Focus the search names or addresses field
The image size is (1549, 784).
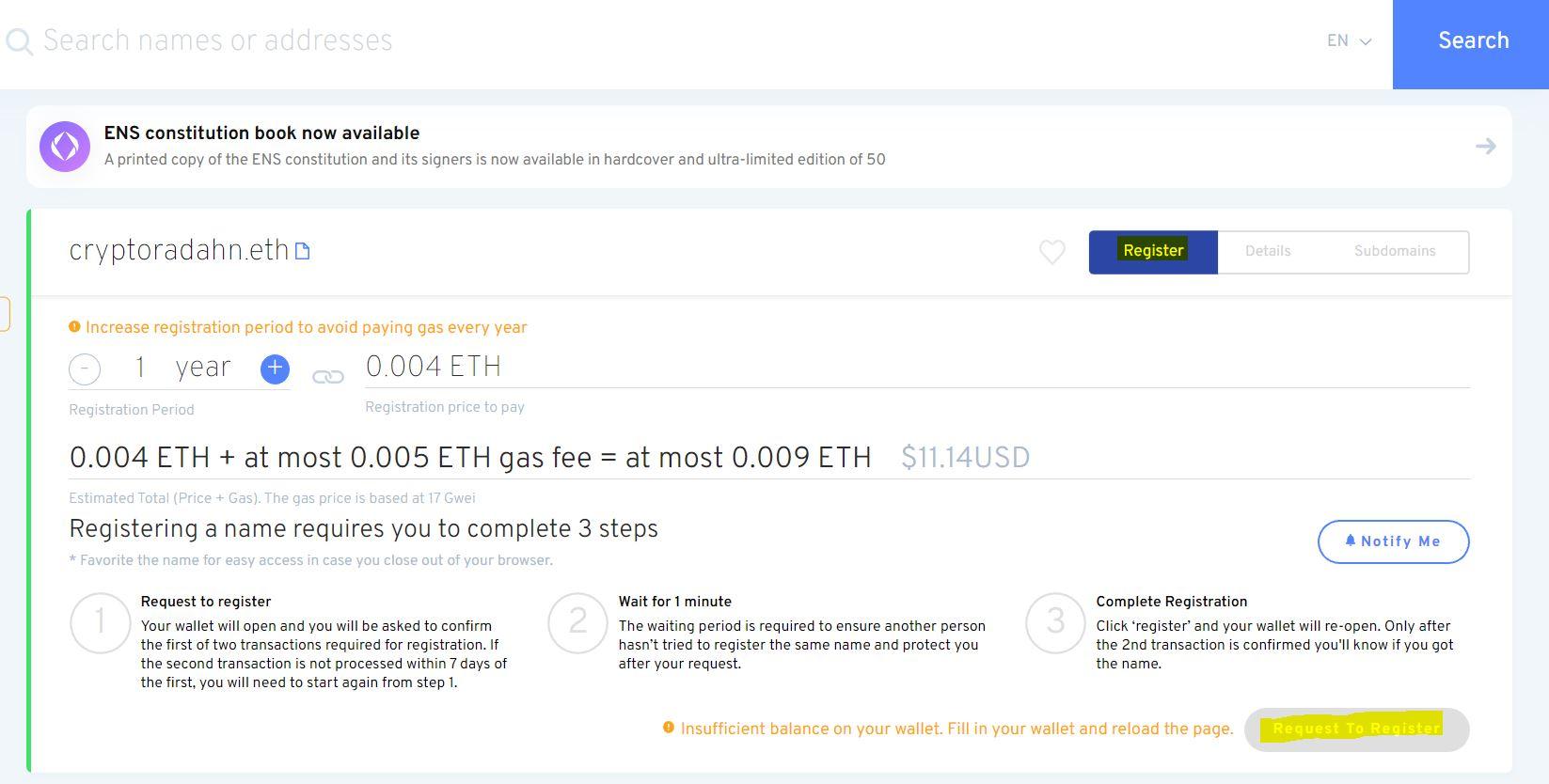click(x=658, y=41)
